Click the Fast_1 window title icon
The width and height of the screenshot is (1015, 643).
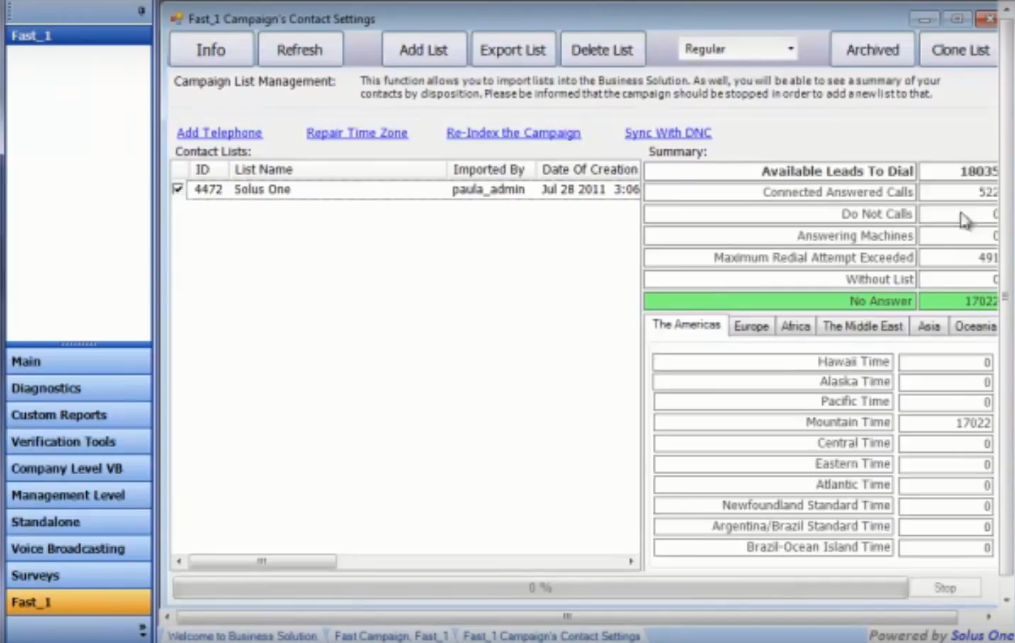click(x=177, y=19)
